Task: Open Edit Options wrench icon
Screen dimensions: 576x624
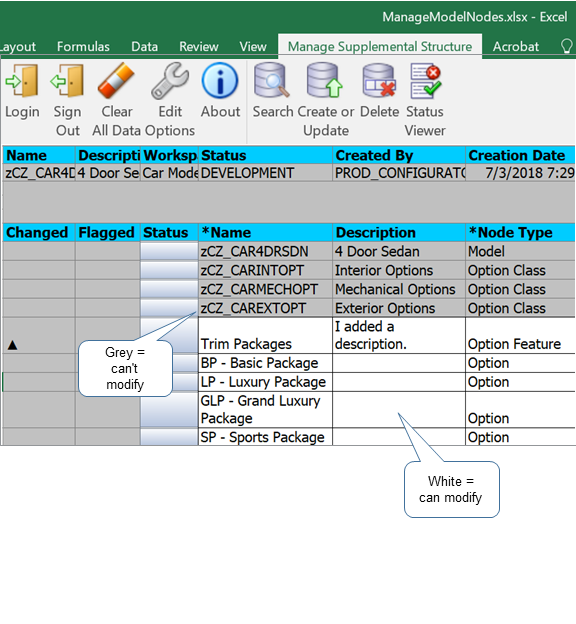Action: pyautogui.click(x=170, y=81)
